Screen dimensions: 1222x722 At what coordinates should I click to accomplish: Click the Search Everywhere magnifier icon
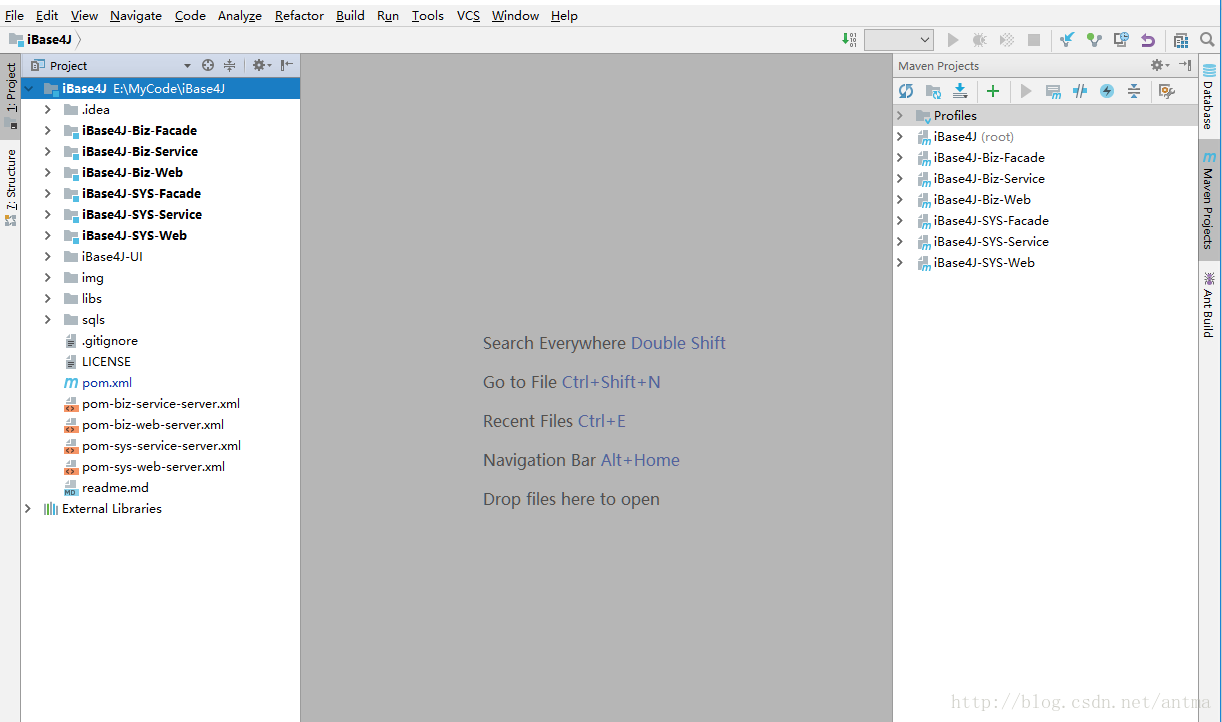click(x=1207, y=40)
